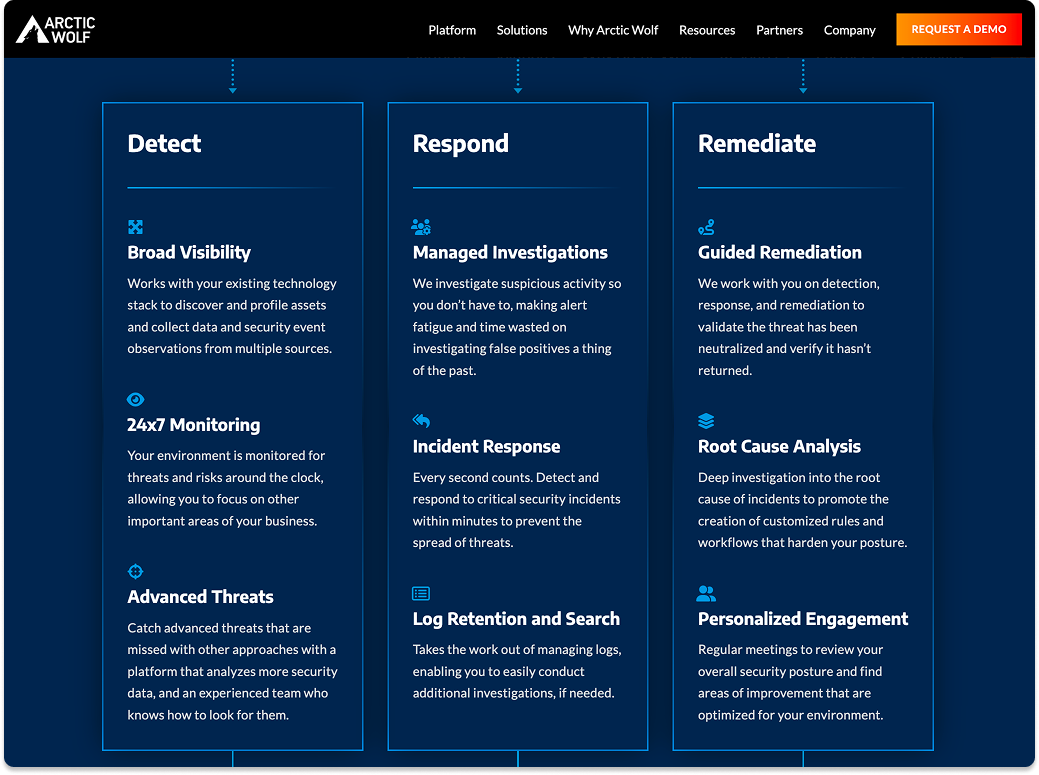The image size is (1039, 775).
Task: Click the 24x7 Monitoring eye icon
Action: [135, 399]
